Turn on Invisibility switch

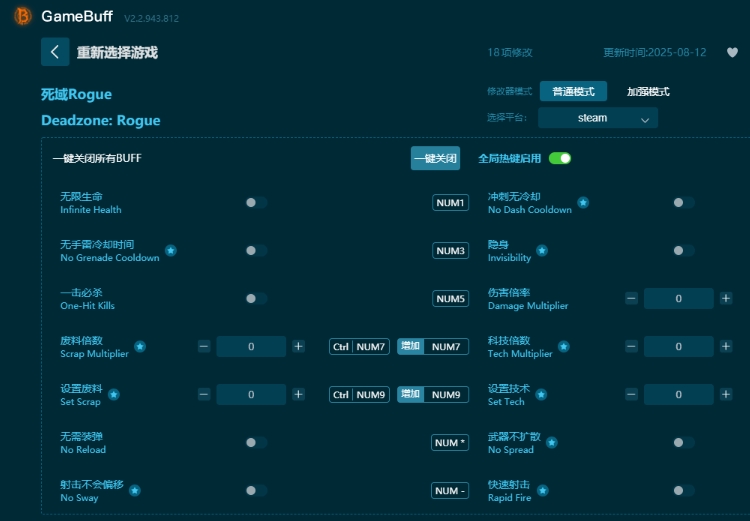tap(684, 250)
